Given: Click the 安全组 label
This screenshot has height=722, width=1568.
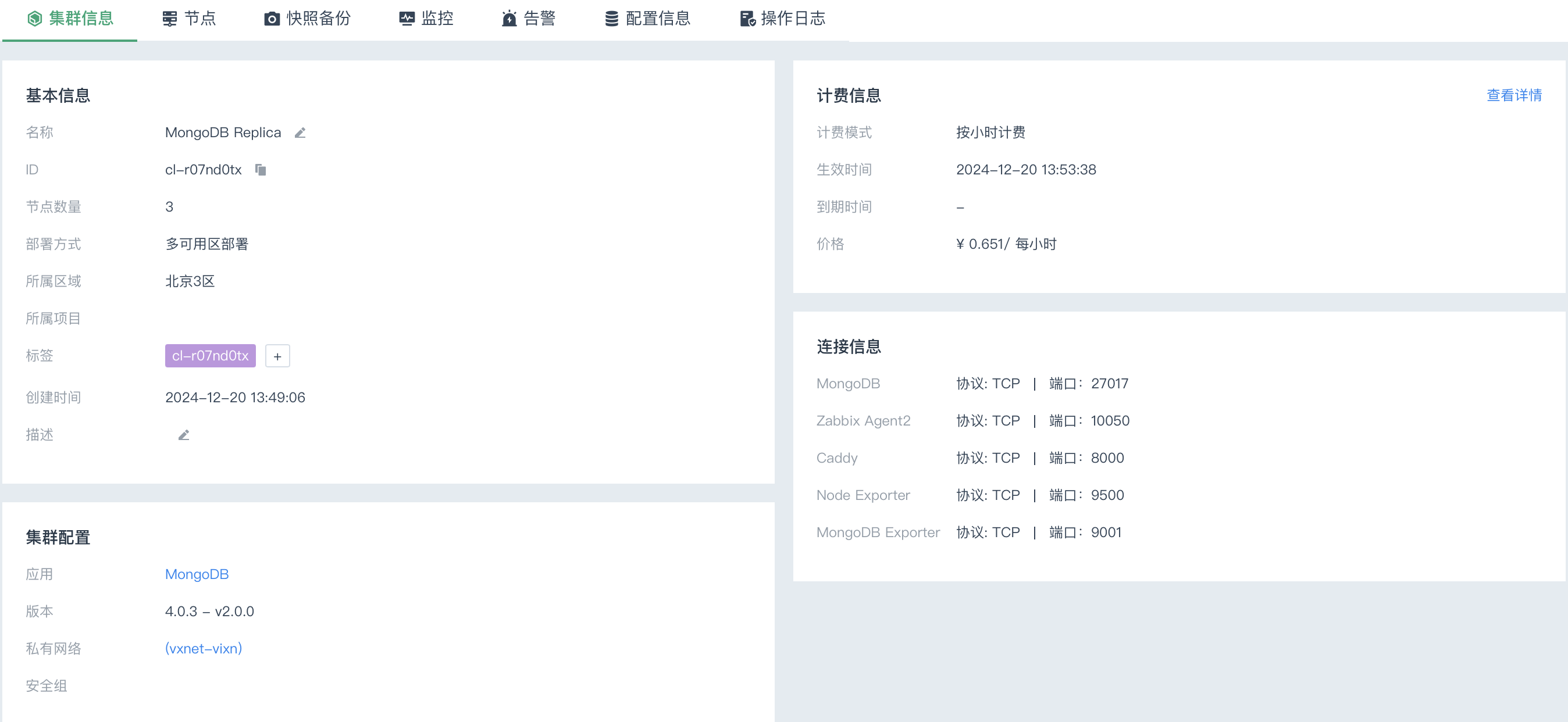Looking at the screenshot, I should pyautogui.click(x=47, y=685).
